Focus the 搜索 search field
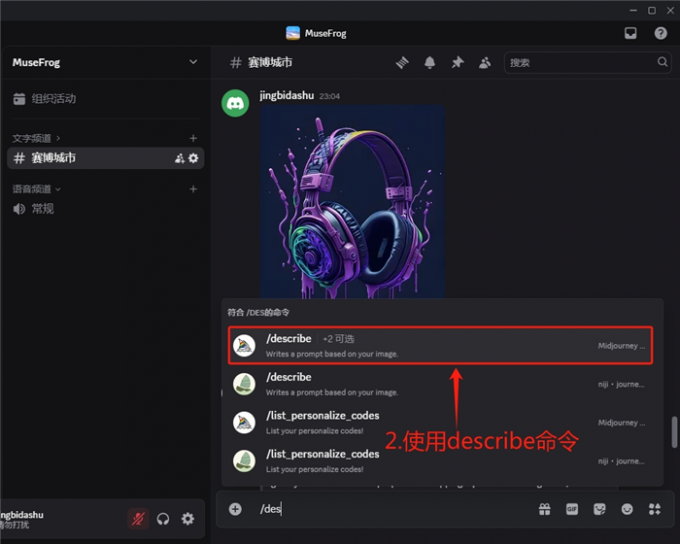 pyautogui.click(x=588, y=62)
